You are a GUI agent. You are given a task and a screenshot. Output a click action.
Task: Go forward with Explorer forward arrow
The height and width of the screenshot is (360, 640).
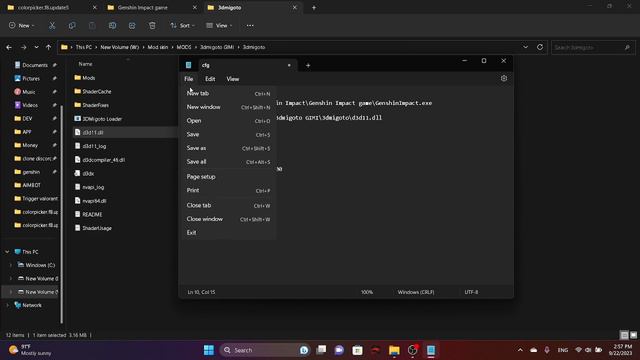tap(23, 47)
